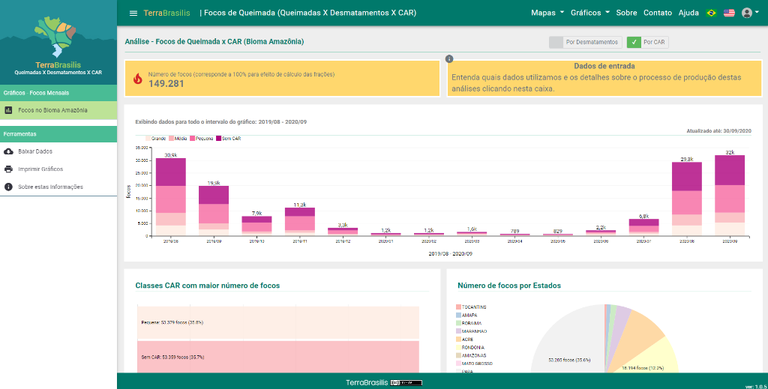Select Focos no Bioma Amazônia in sidebar
Viewport: 768px width, 389px height.
click(x=58, y=110)
